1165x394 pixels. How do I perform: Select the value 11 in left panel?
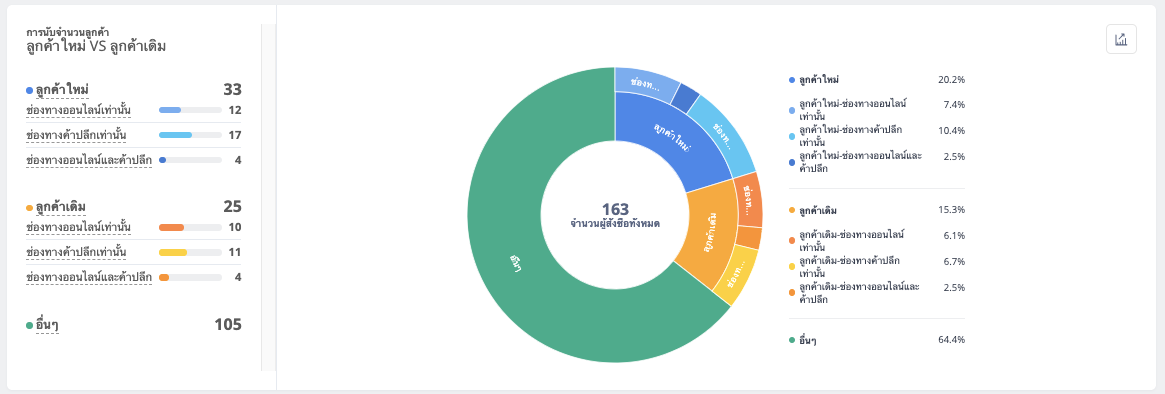[x=235, y=252]
